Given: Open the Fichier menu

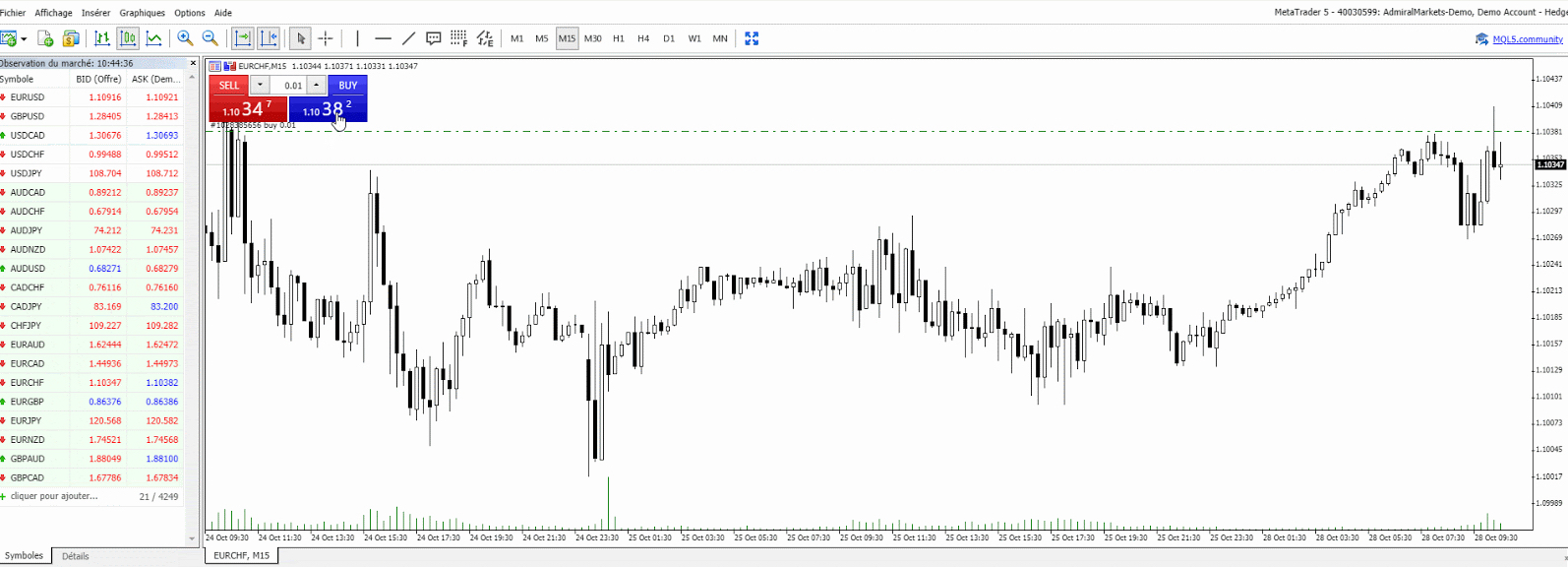Looking at the screenshot, I should click(13, 13).
